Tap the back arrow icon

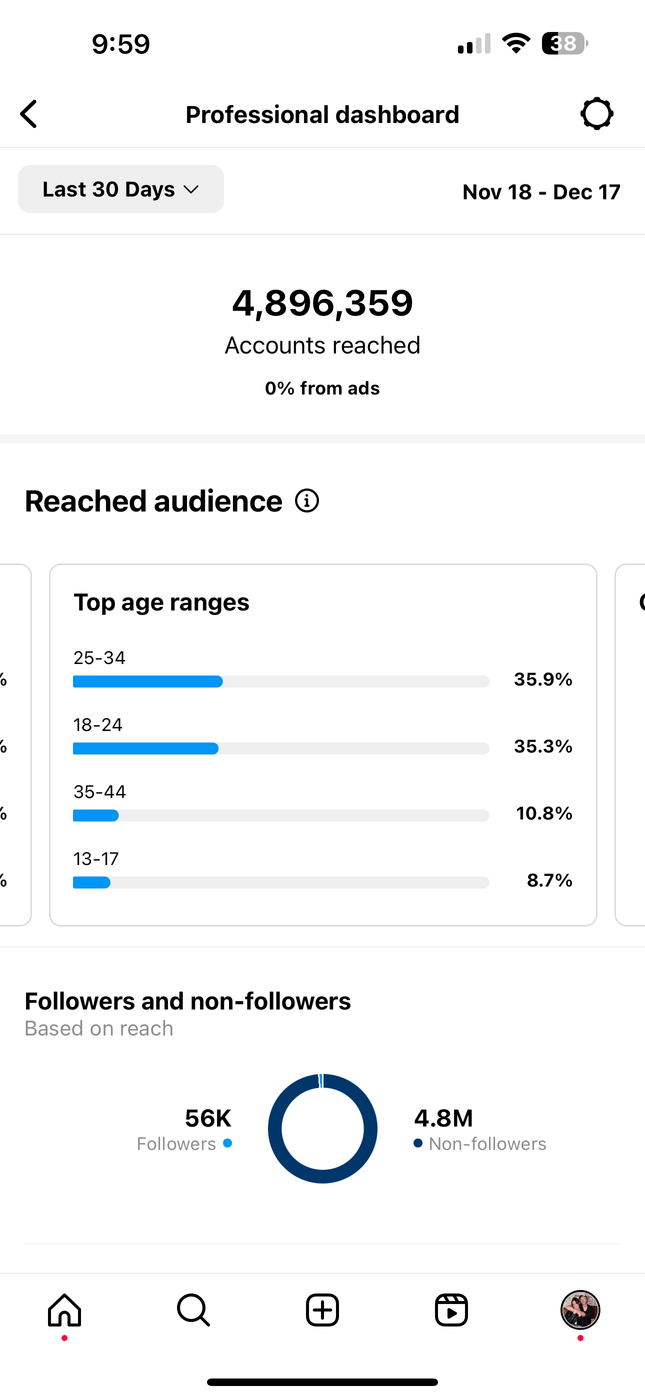click(29, 114)
